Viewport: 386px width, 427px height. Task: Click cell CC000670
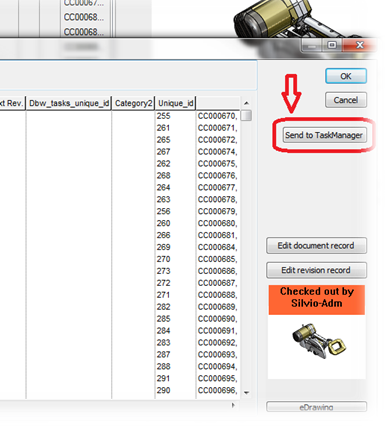point(218,116)
